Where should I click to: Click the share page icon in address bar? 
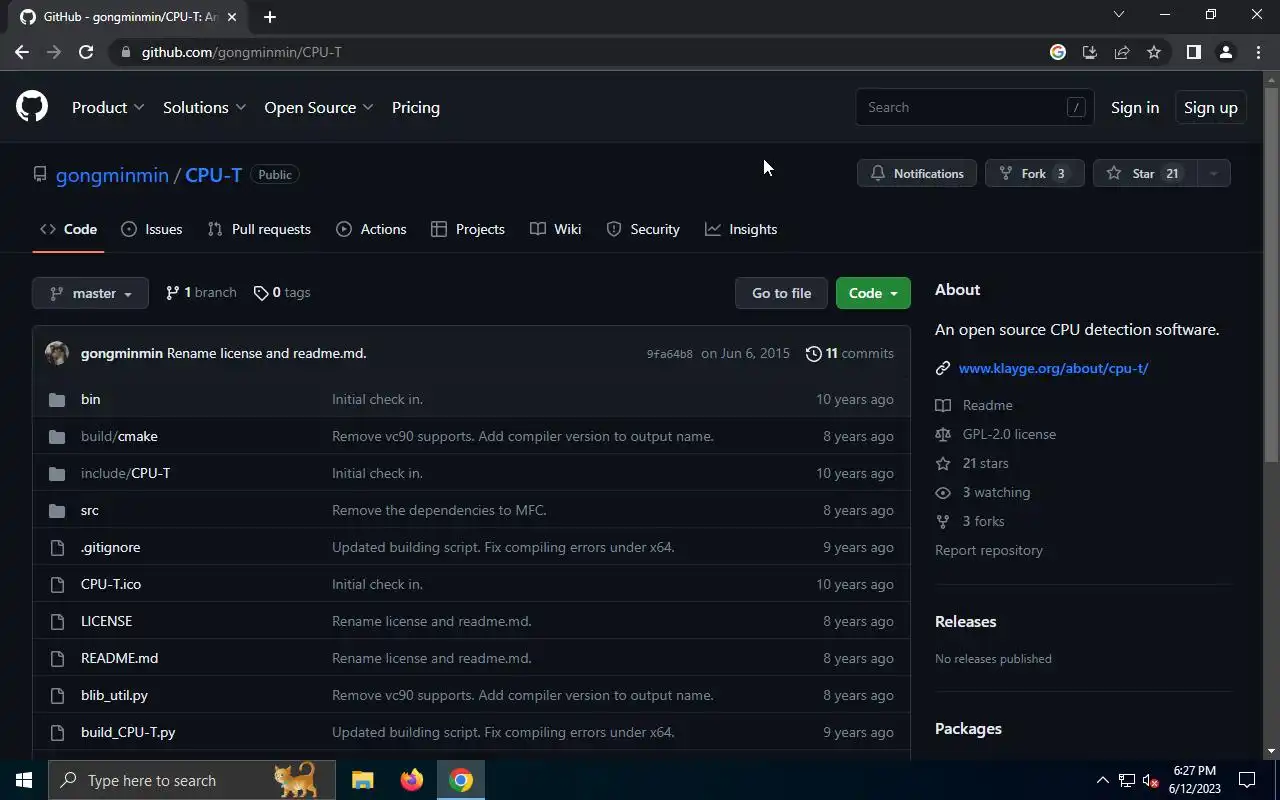pyautogui.click(x=1122, y=52)
